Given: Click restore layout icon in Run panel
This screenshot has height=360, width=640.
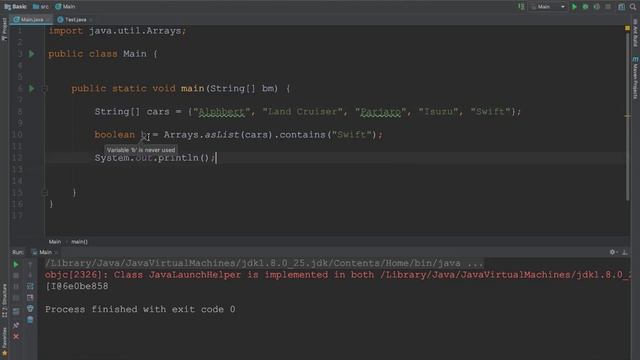Looking at the screenshot, I should [16, 311].
